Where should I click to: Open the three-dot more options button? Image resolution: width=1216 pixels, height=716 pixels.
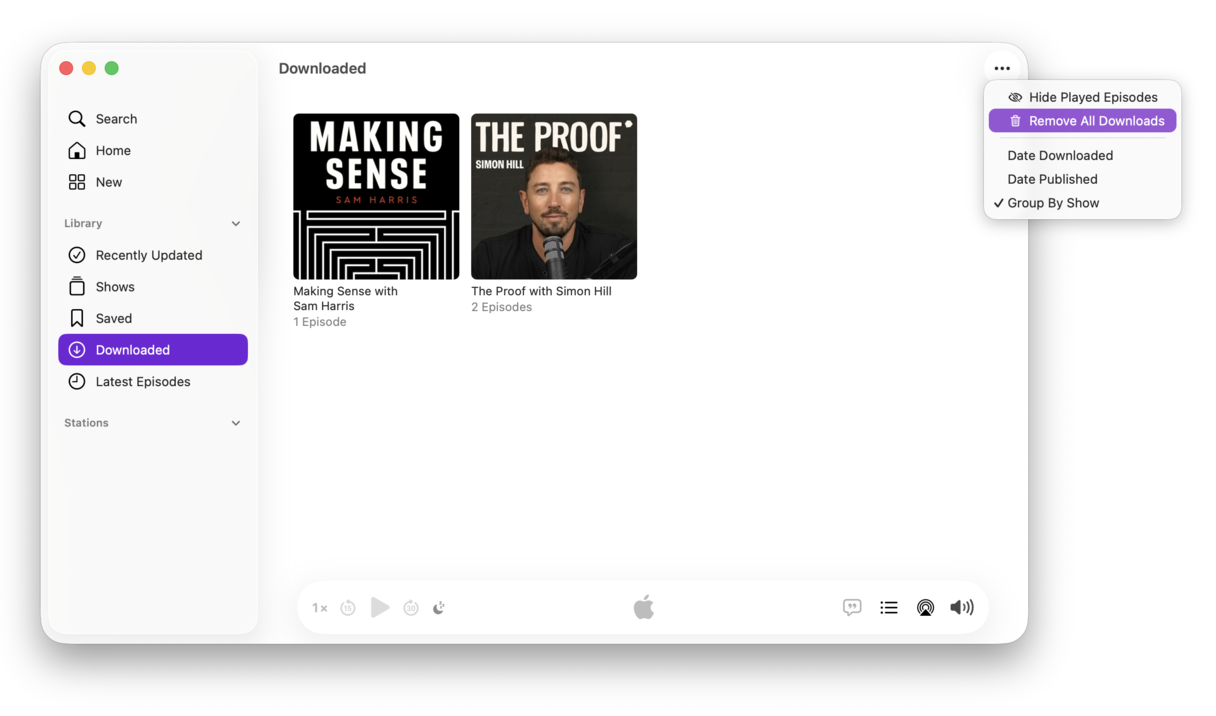(x=1002, y=68)
